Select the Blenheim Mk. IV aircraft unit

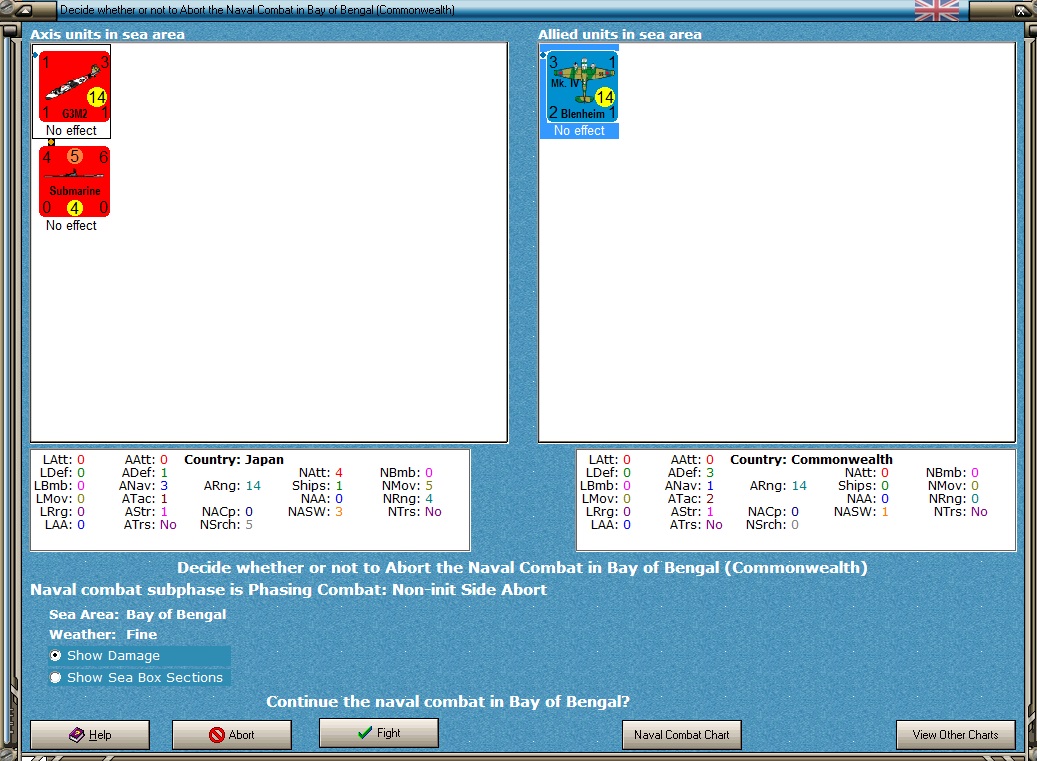(582, 87)
